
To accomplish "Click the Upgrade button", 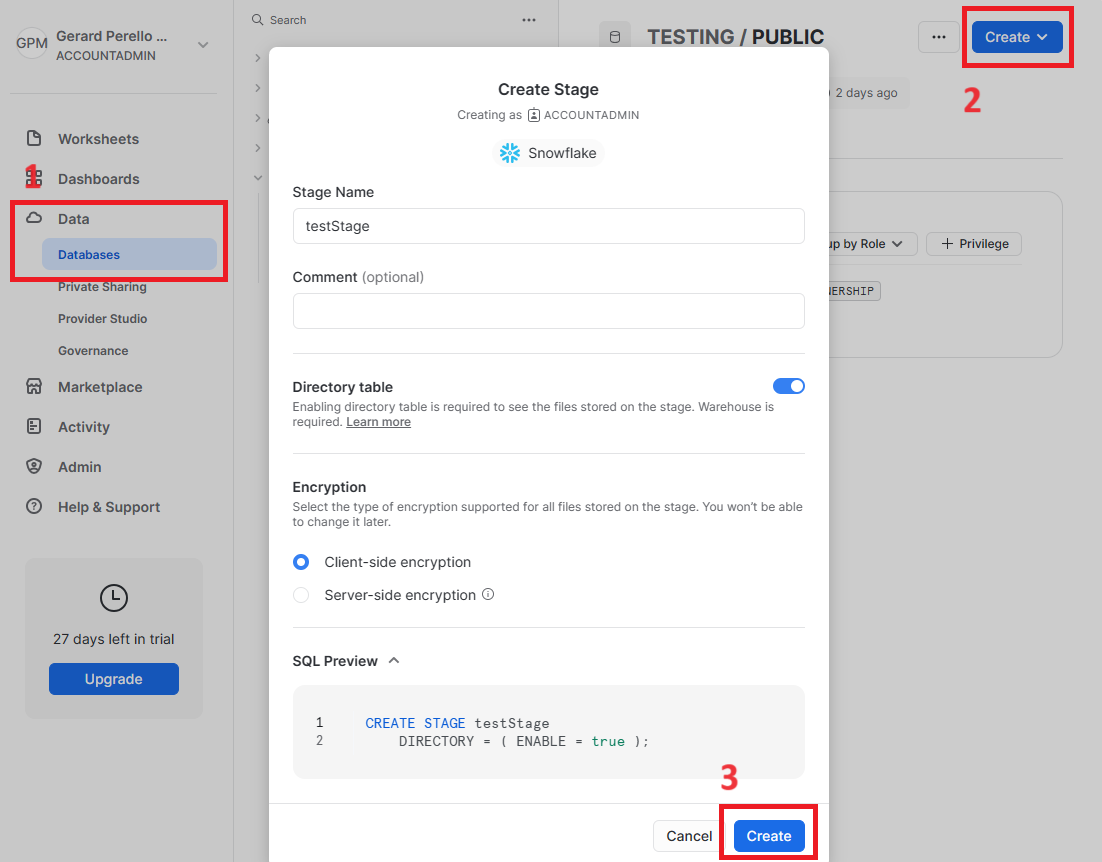I will [113, 678].
